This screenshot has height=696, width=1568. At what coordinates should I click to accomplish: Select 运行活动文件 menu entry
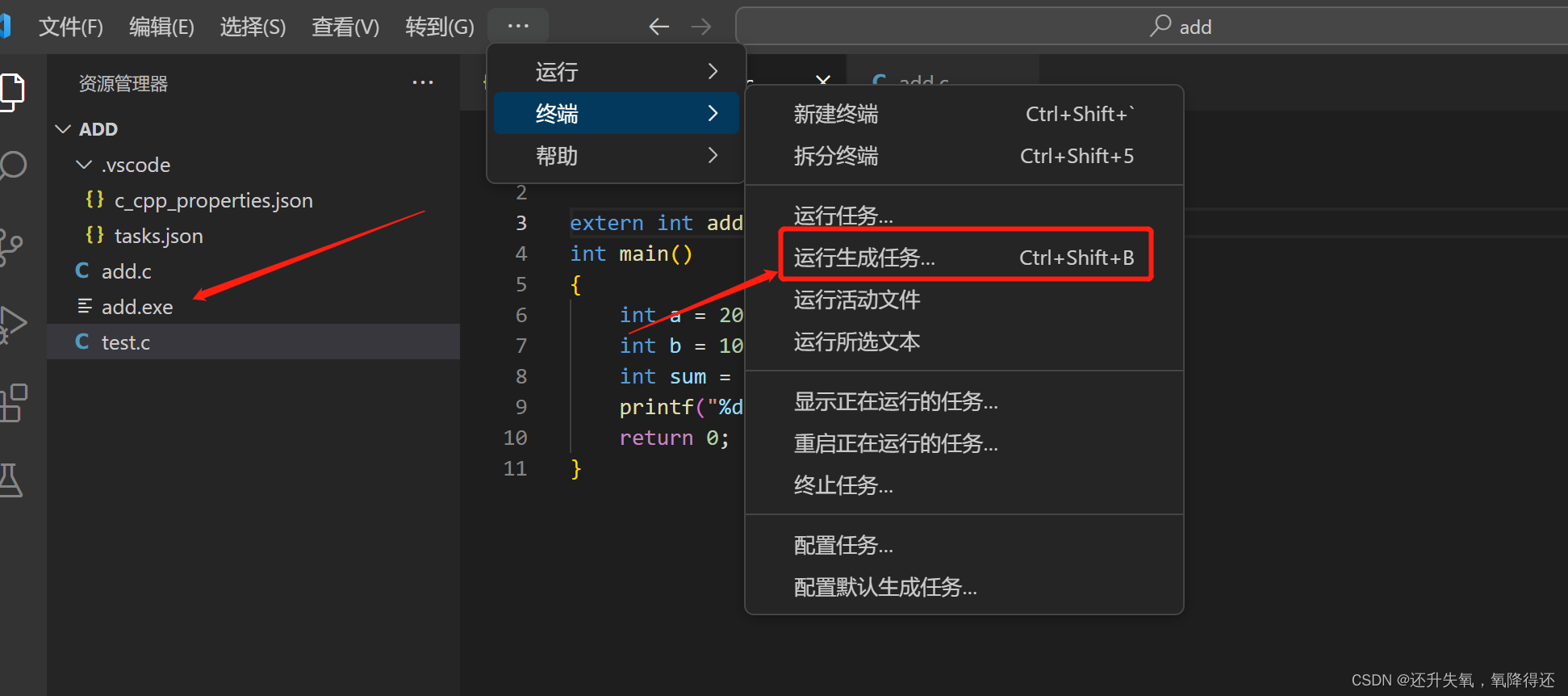click(x=964, y=300)
